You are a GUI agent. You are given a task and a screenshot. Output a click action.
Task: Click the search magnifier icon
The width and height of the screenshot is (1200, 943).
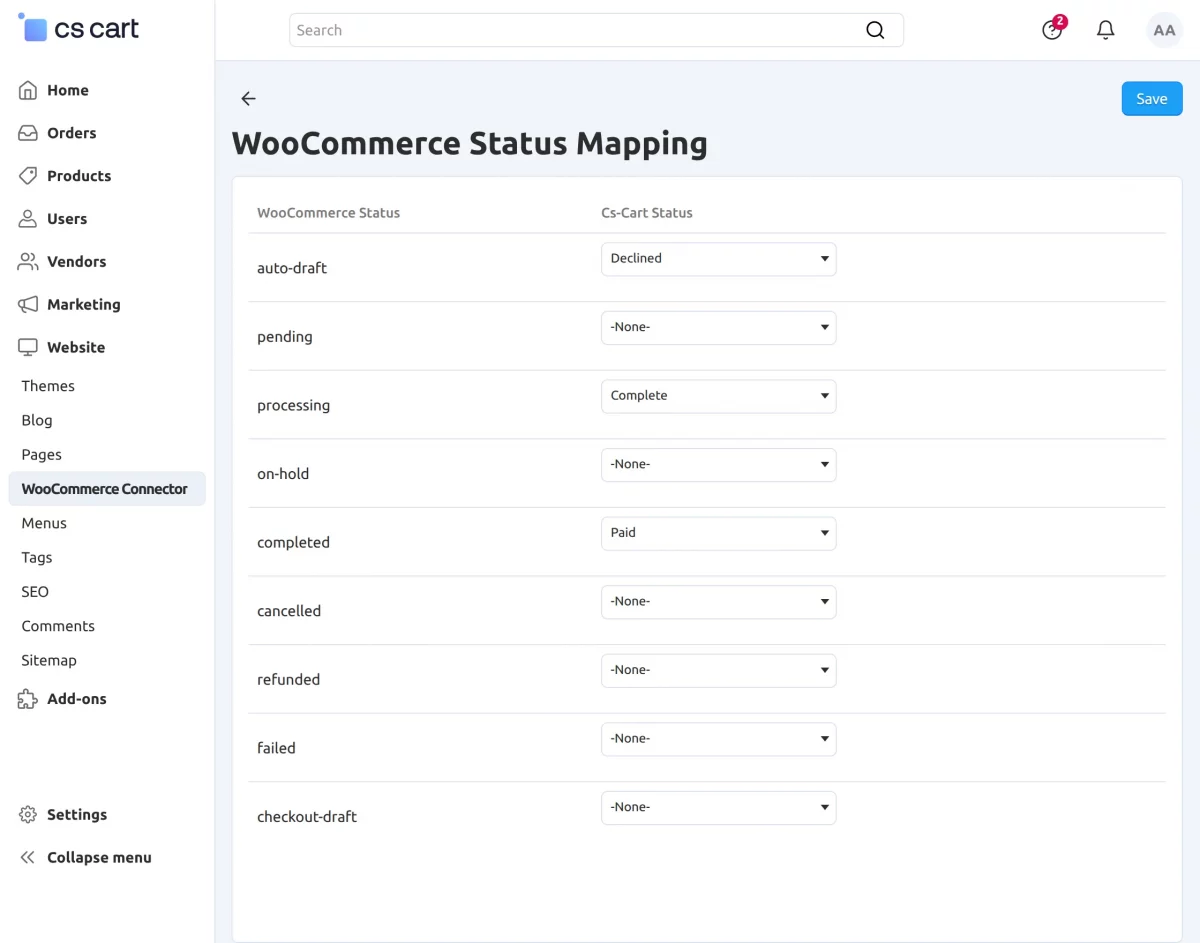tap(875, 30)
